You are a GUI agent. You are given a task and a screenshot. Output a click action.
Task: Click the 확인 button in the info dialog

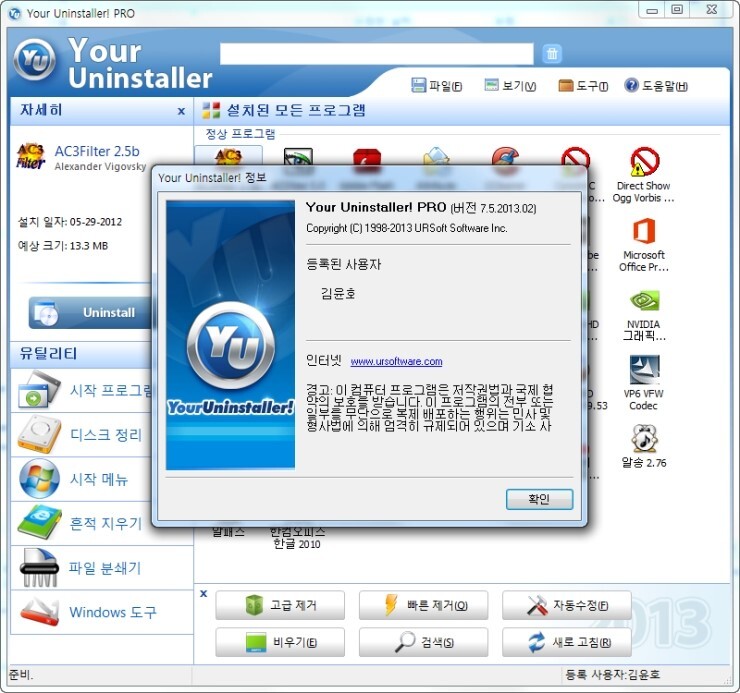(539, 499)
